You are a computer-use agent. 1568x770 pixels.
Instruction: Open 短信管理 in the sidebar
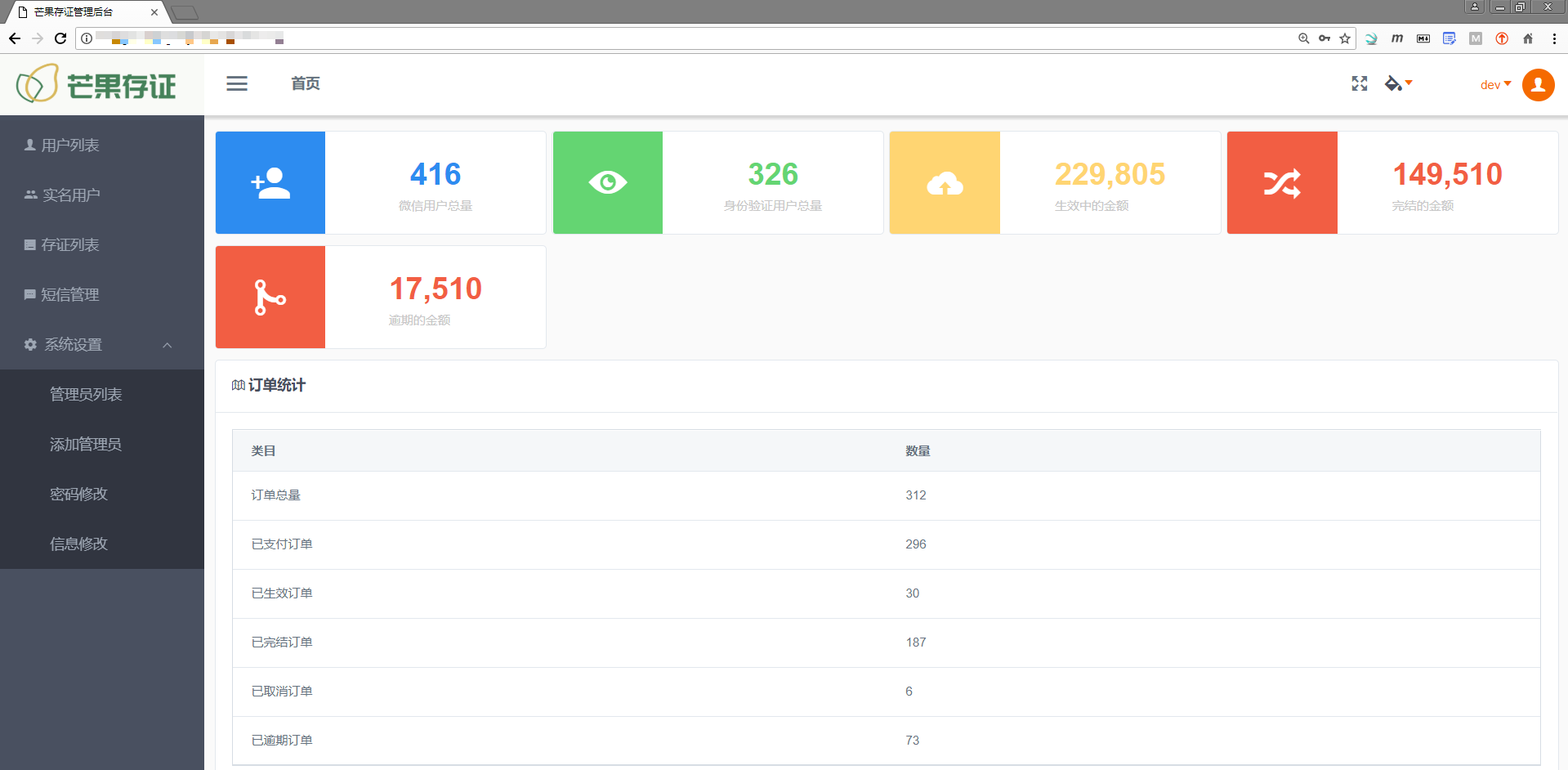click(x=70, y=295)
